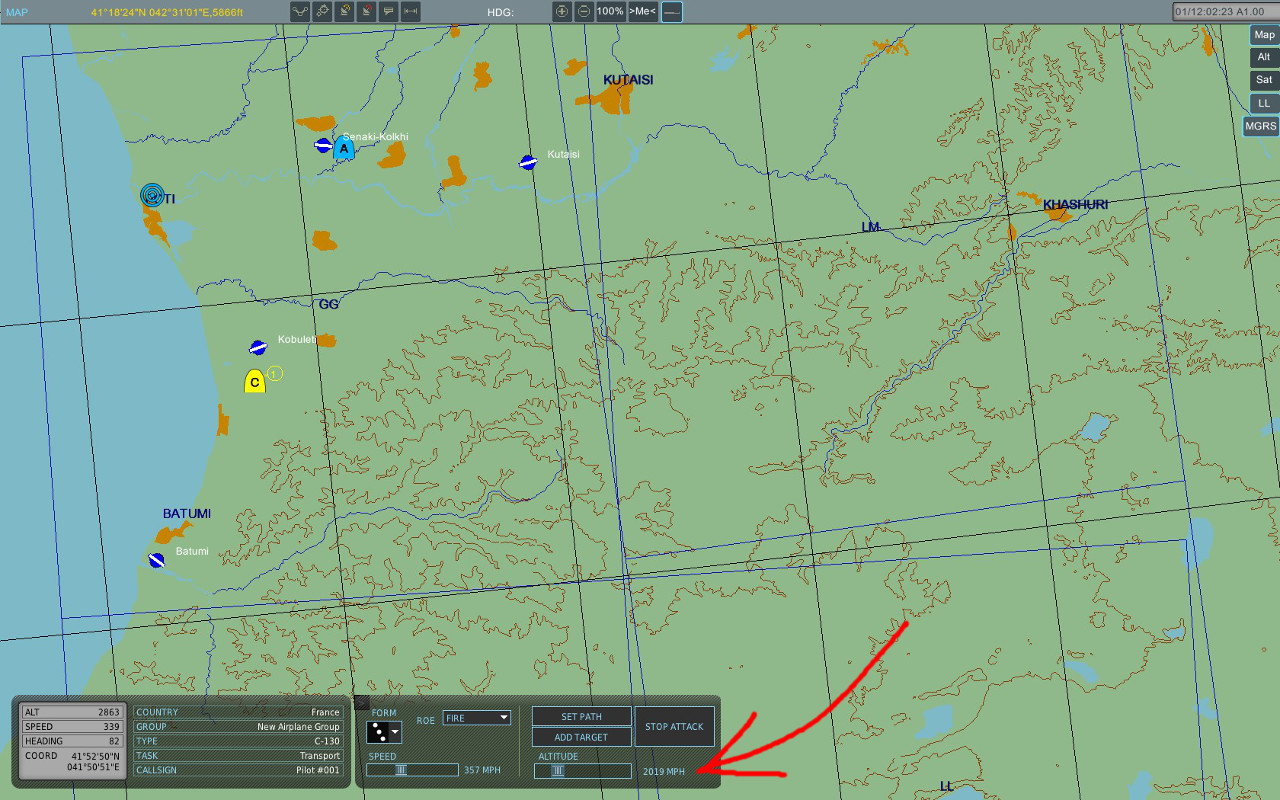Click the COORD readout in info panel
This screenshot has width=1280, height=800.
[x=72, y=762]
